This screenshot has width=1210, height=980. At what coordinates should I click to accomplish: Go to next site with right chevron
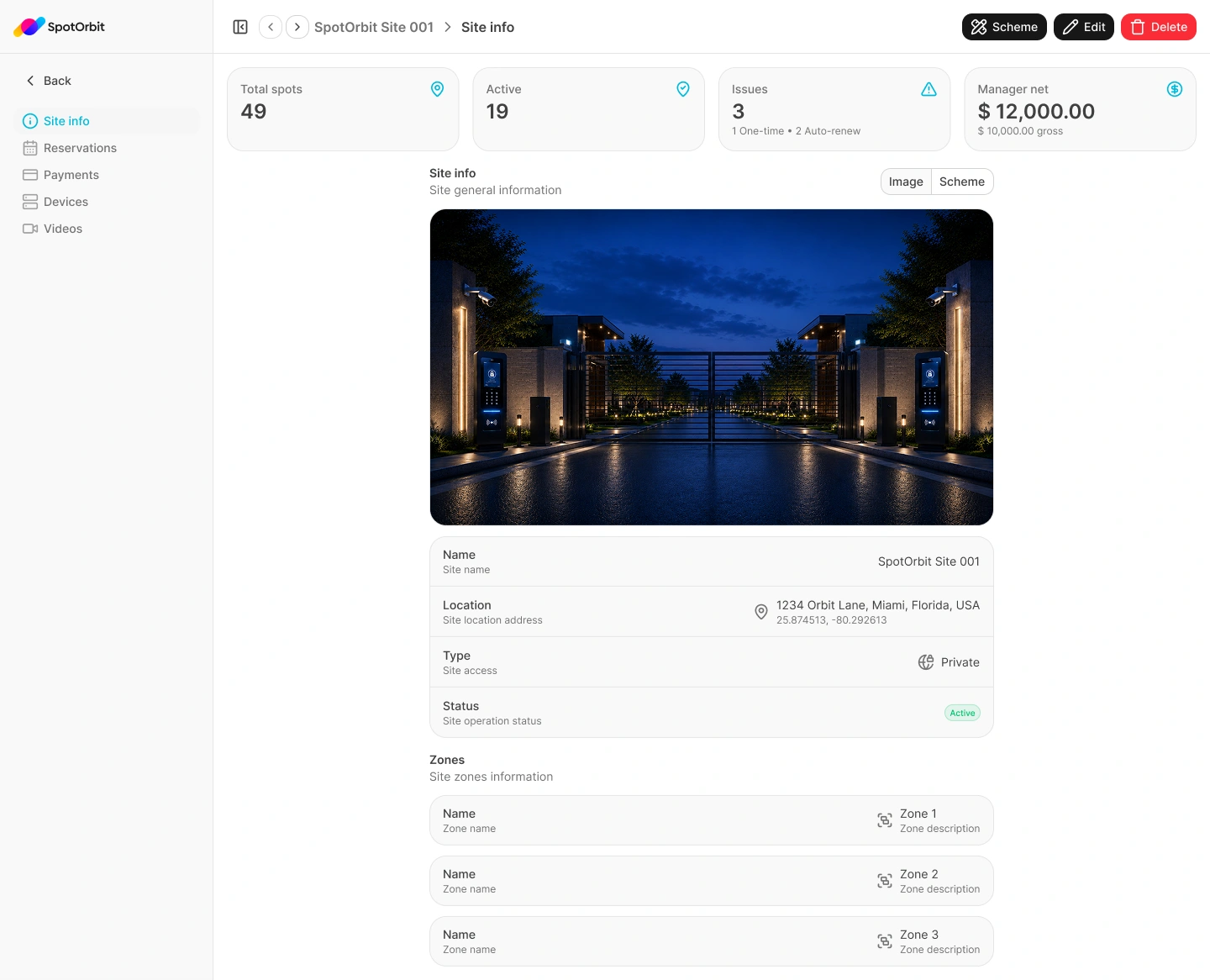tap(297, 27)
